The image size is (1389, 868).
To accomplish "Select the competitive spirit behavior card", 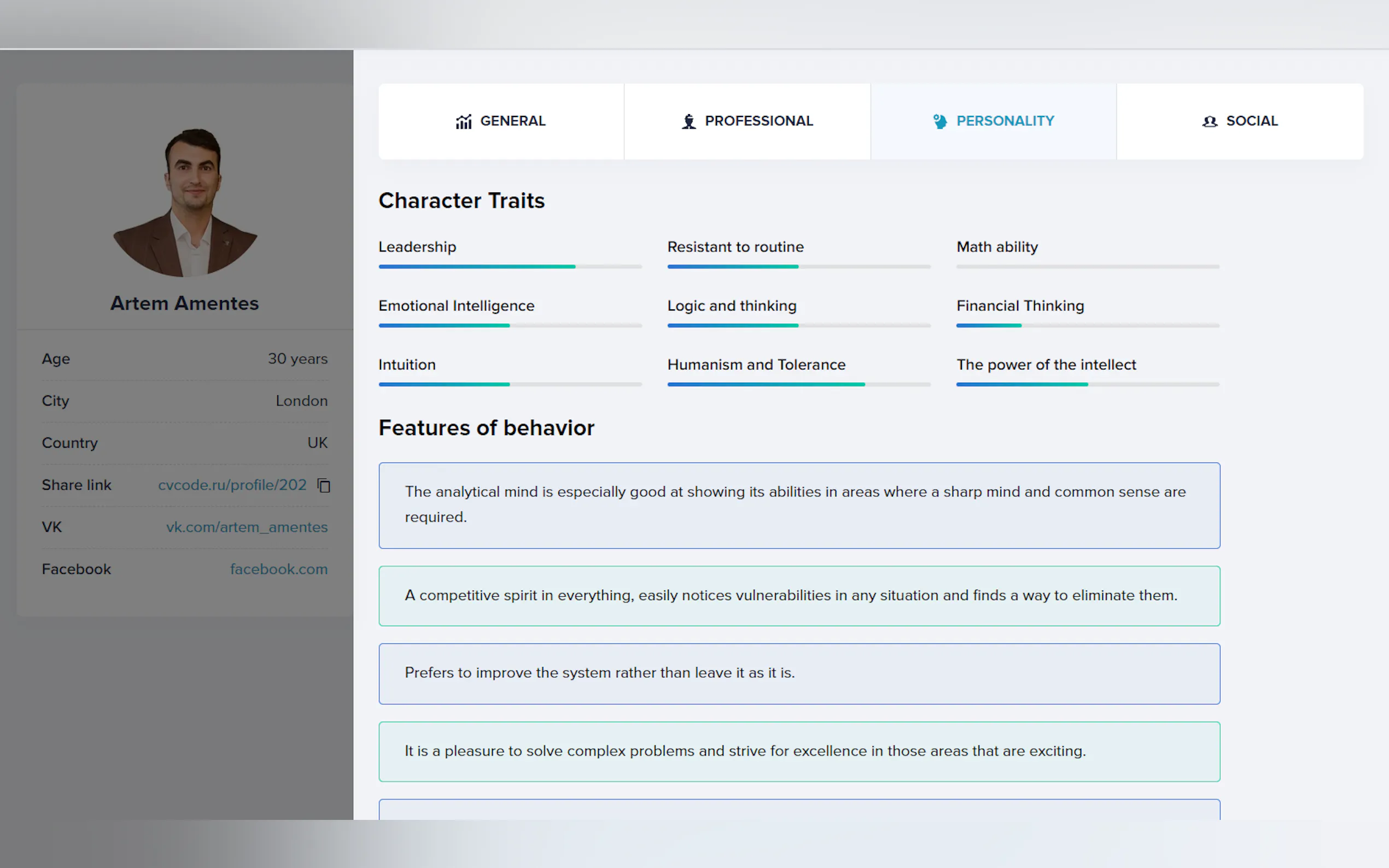I will (799, 595).
